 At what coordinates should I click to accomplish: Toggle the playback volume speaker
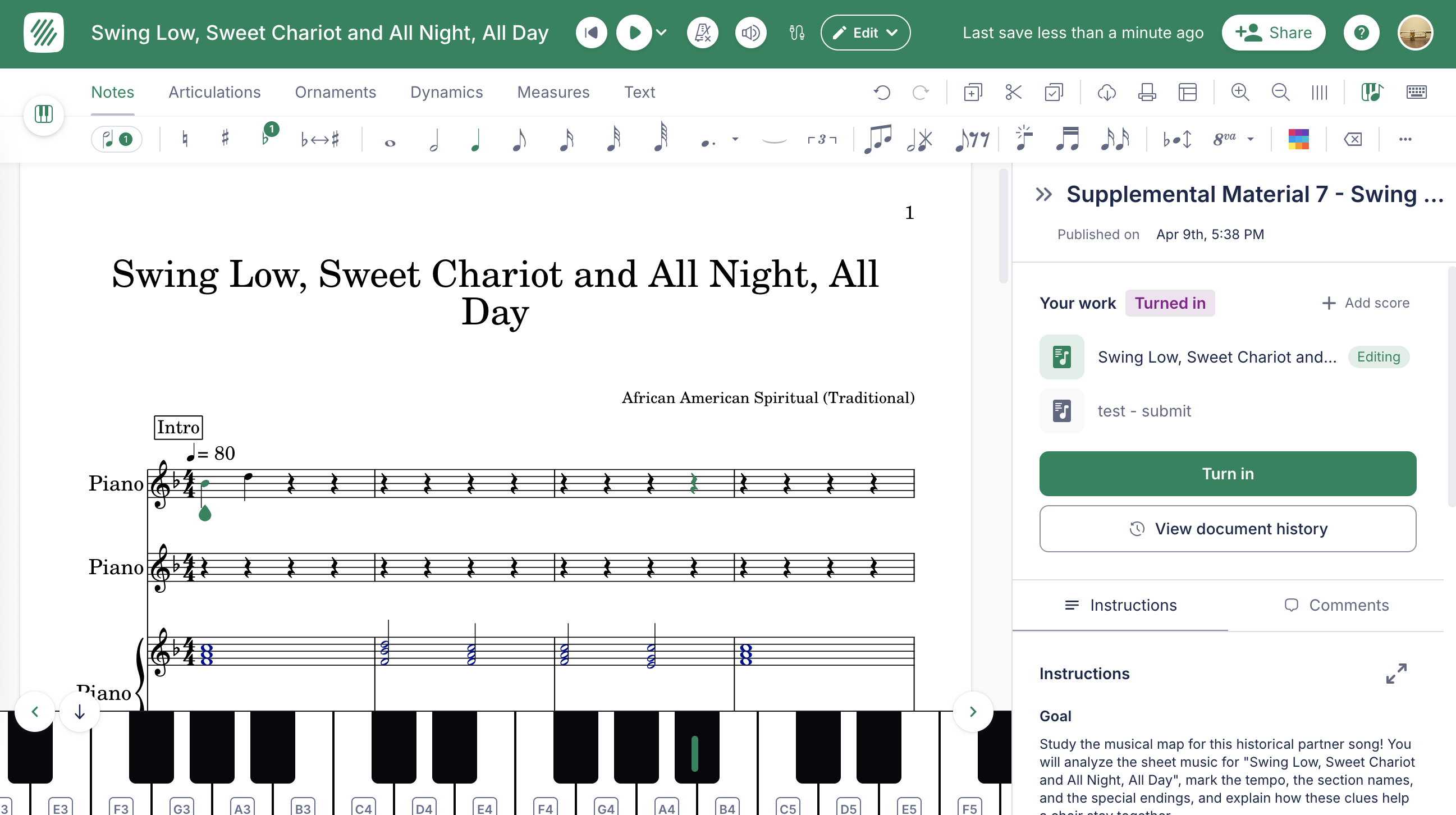(x=750, y=33)
